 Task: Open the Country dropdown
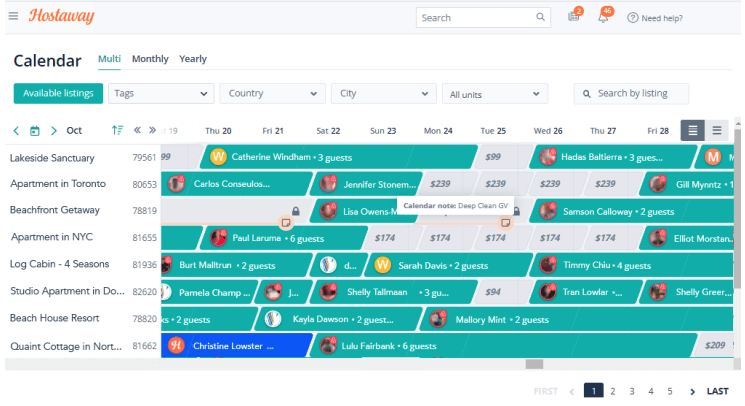click(x=272, y=94)
